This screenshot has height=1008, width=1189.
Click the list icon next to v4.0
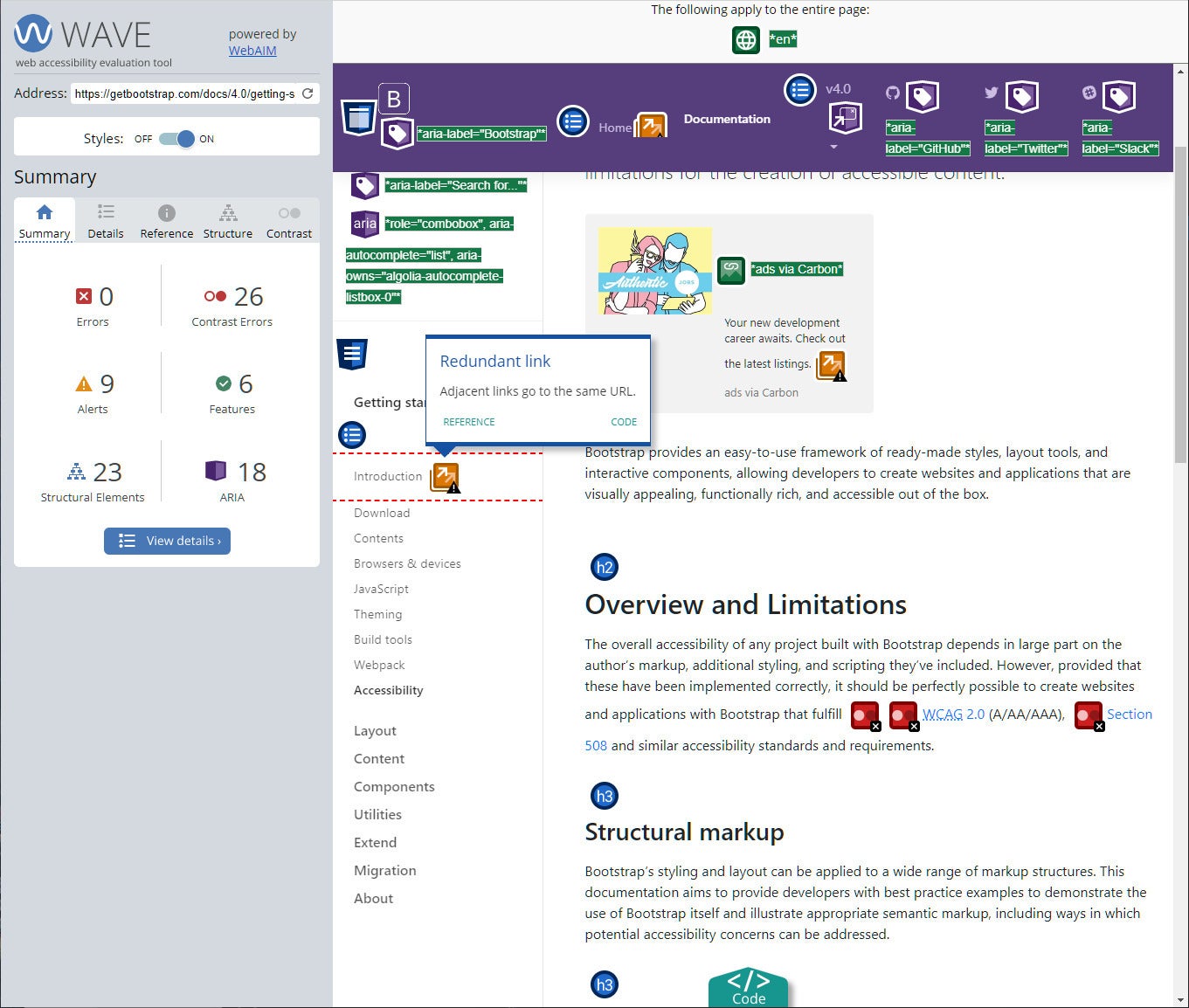click(x=799, y=89)
